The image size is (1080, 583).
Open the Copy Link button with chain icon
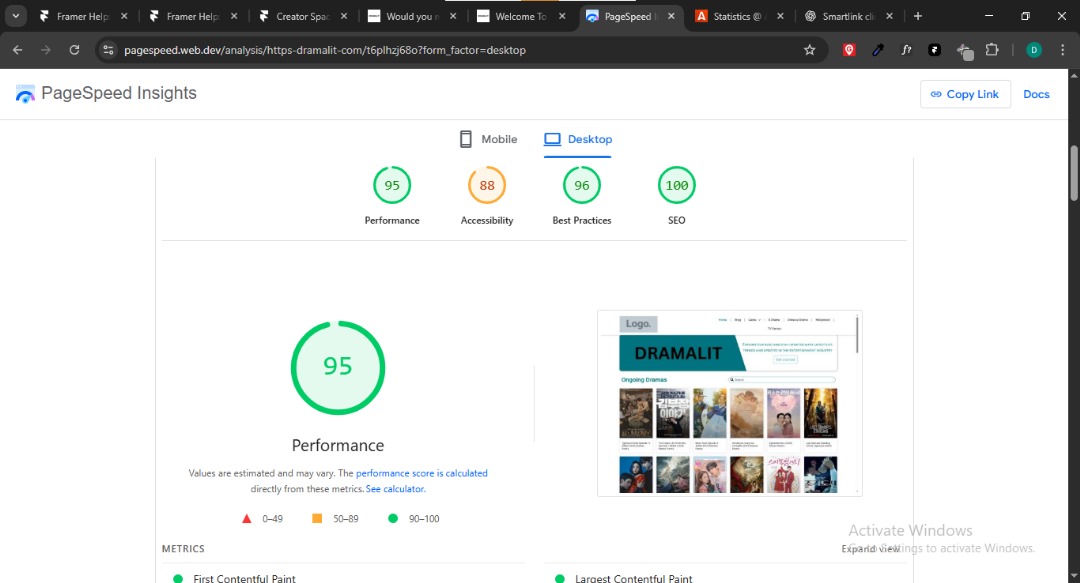(x=964, y=93)
